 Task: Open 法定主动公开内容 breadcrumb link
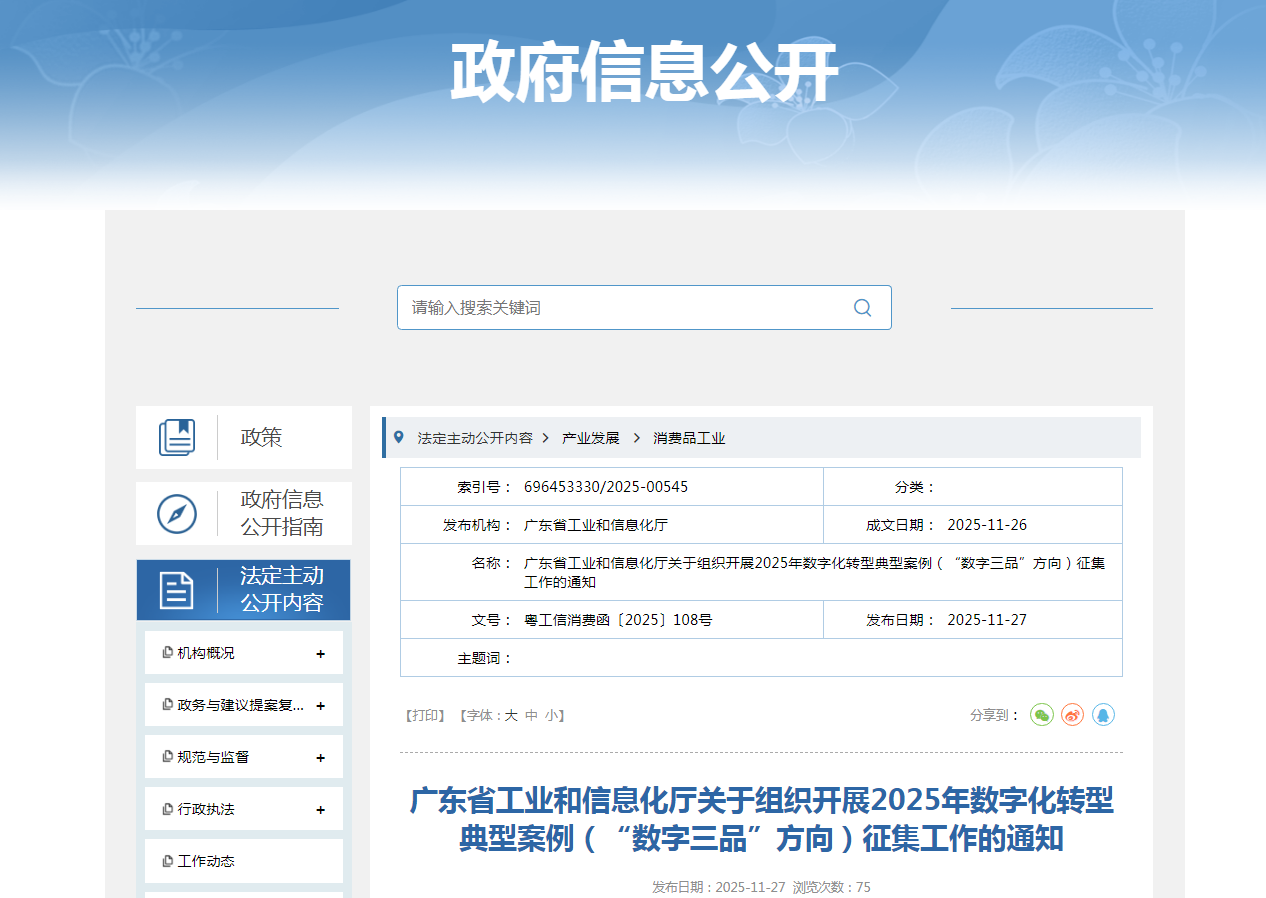point(475,438)
